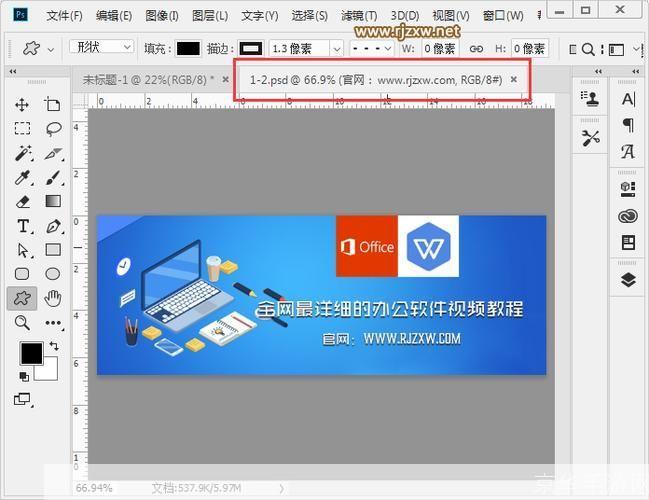Collapse the left toolbox double arrows
This screenshot has width=649, height=500.
point(13,72)
